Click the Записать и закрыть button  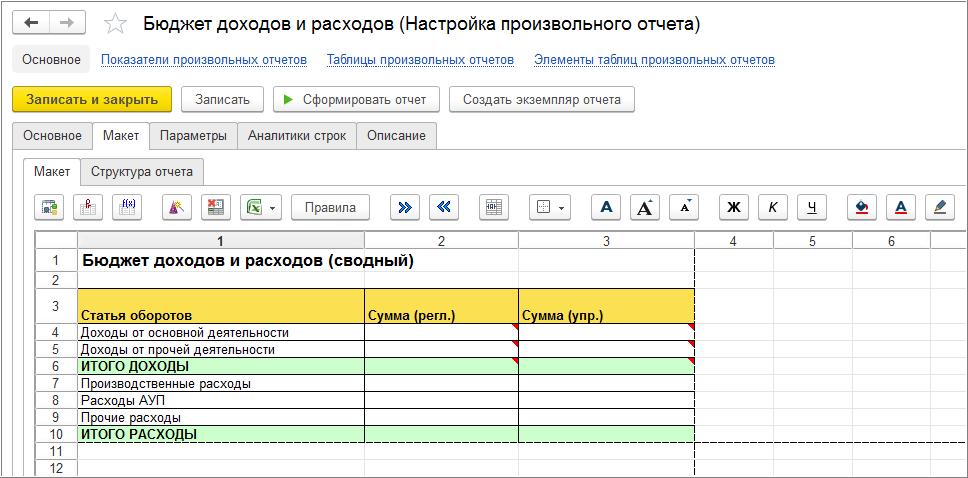[92, 99]
